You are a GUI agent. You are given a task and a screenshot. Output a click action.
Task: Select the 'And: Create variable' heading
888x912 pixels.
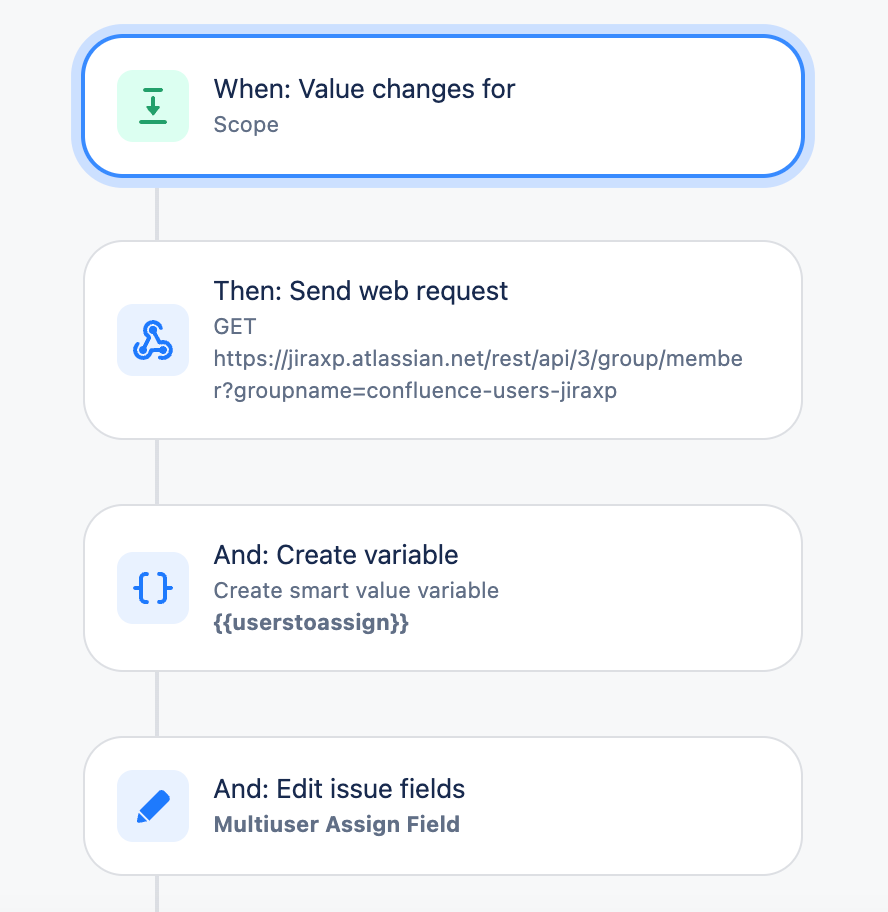pos(336,555)
